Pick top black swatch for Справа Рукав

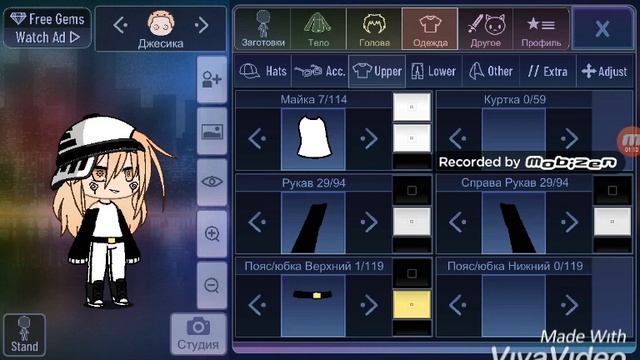pyautogui.click(x=612, y=191)
